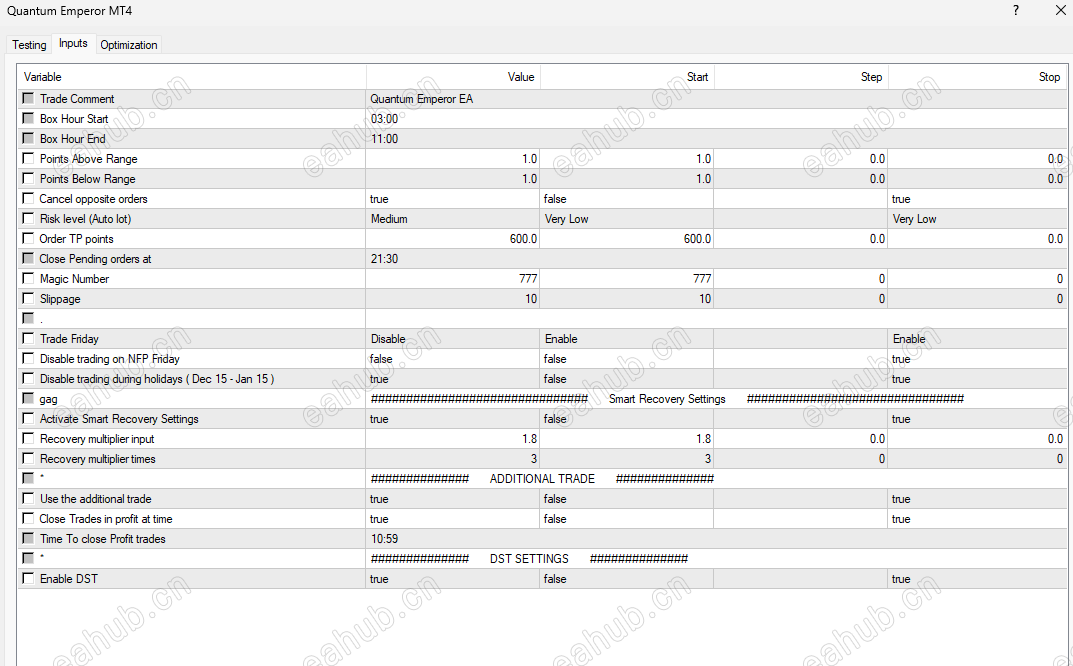
Task: Select Risk level Start cell Very Low
Action: pyautogui.click(x=627, y=219)
